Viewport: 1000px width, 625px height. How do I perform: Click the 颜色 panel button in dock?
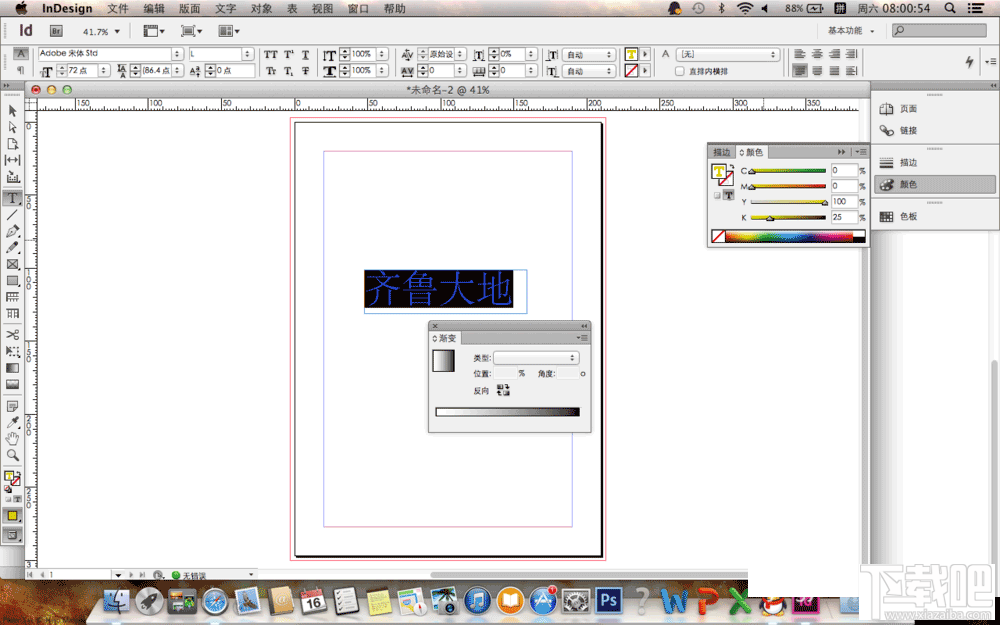coord(934,184)
